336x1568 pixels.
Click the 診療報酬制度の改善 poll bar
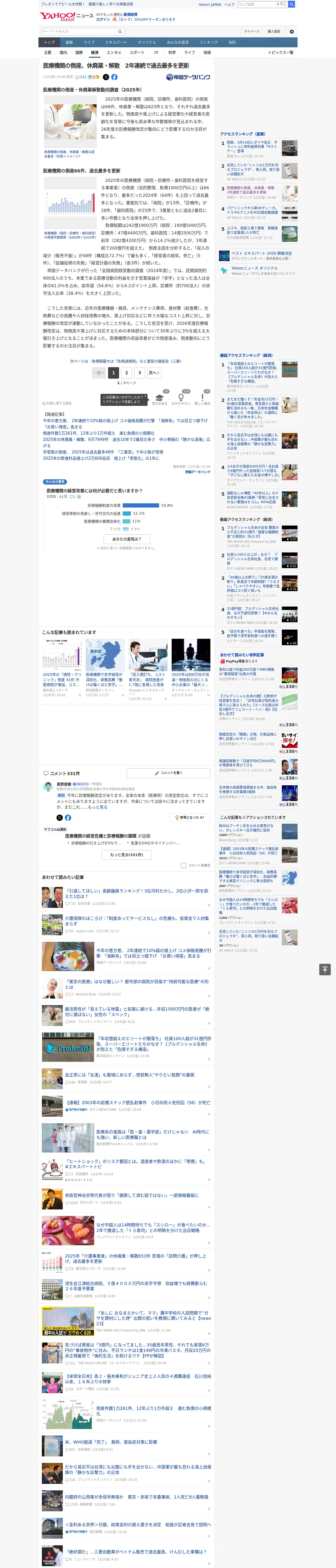click(141, 505)
